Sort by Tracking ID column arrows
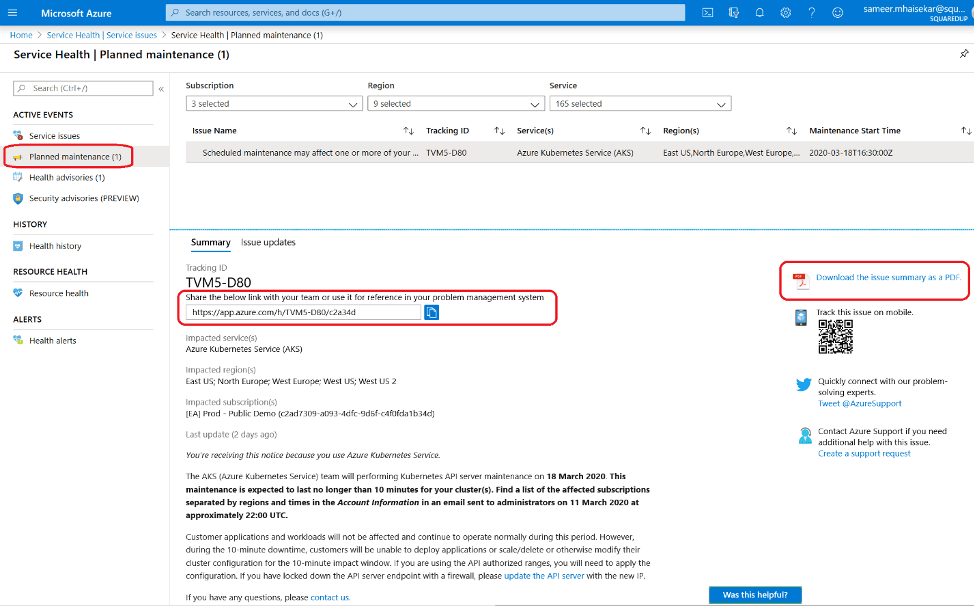 tap(499, 130)
